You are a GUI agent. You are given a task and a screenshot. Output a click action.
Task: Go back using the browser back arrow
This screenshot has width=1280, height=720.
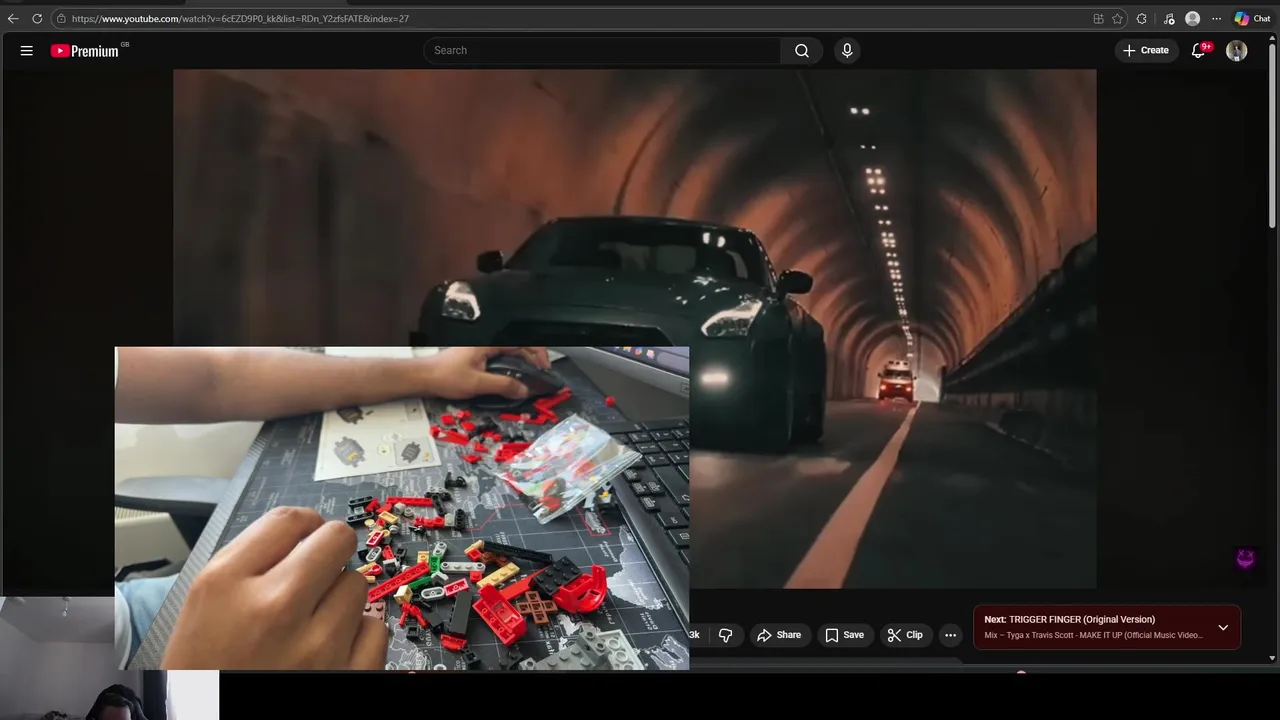pyautogui.click(x=13, y=18)
